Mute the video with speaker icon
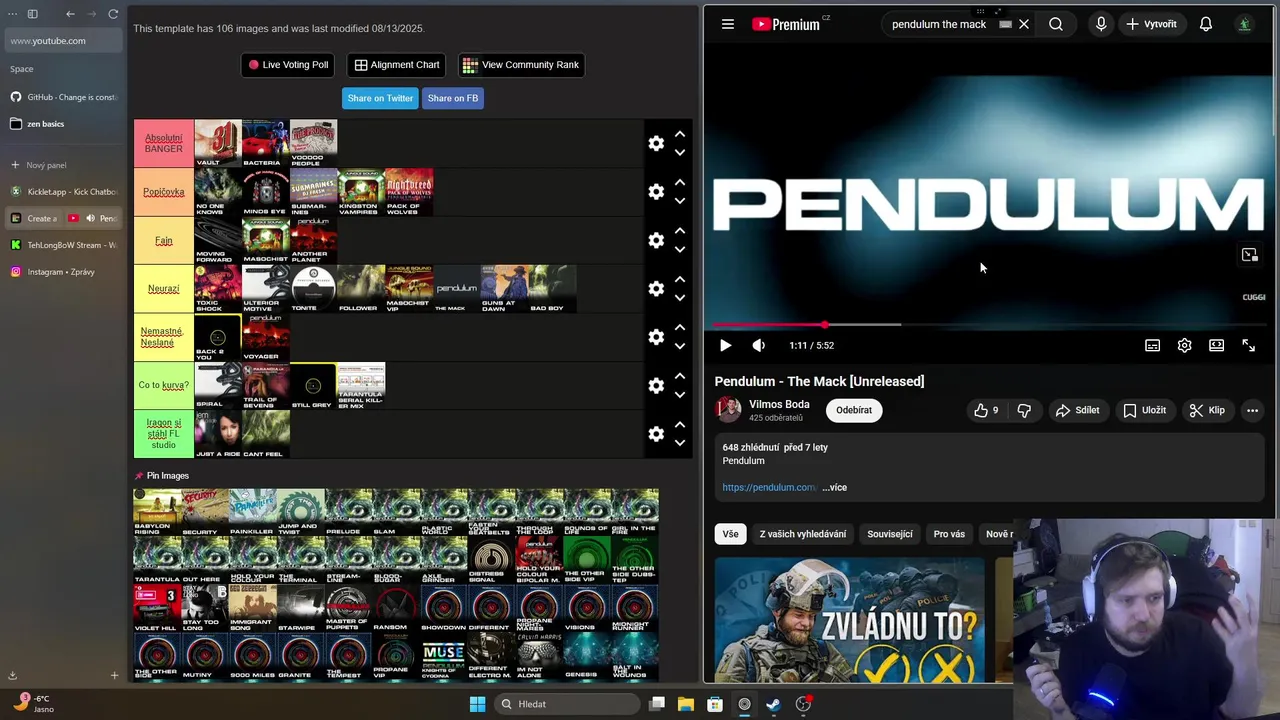This screenshot has width=1280, height=720. point(759,345)
